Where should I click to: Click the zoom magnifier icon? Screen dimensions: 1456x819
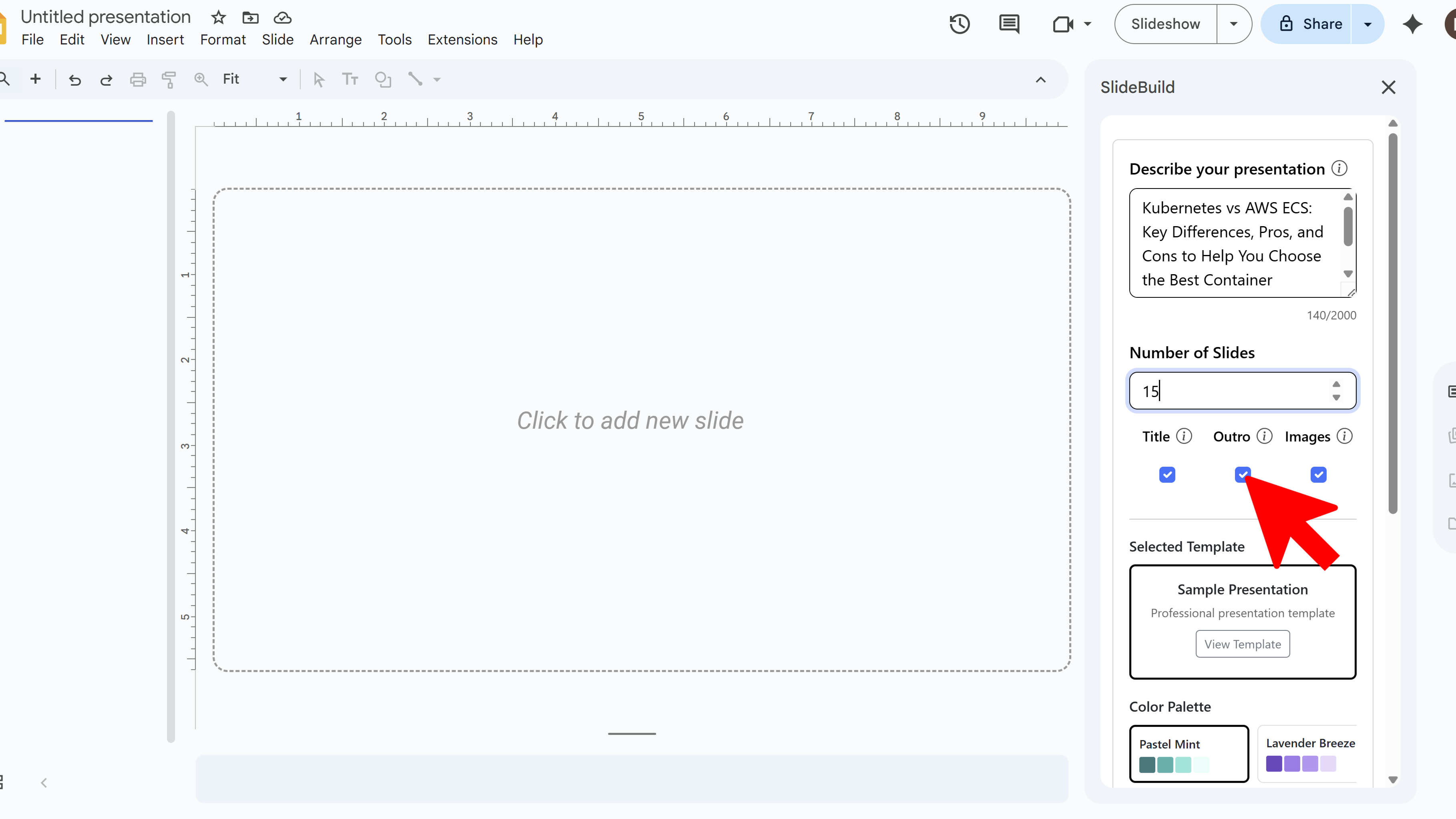(201, 79)
